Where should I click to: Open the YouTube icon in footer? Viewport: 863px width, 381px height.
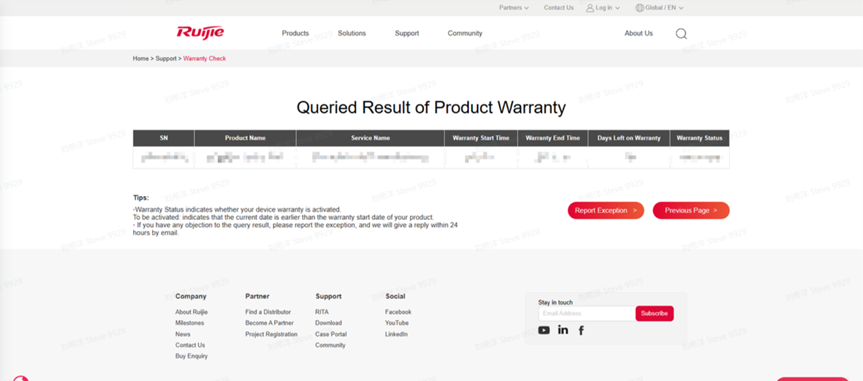click(544, 330)
